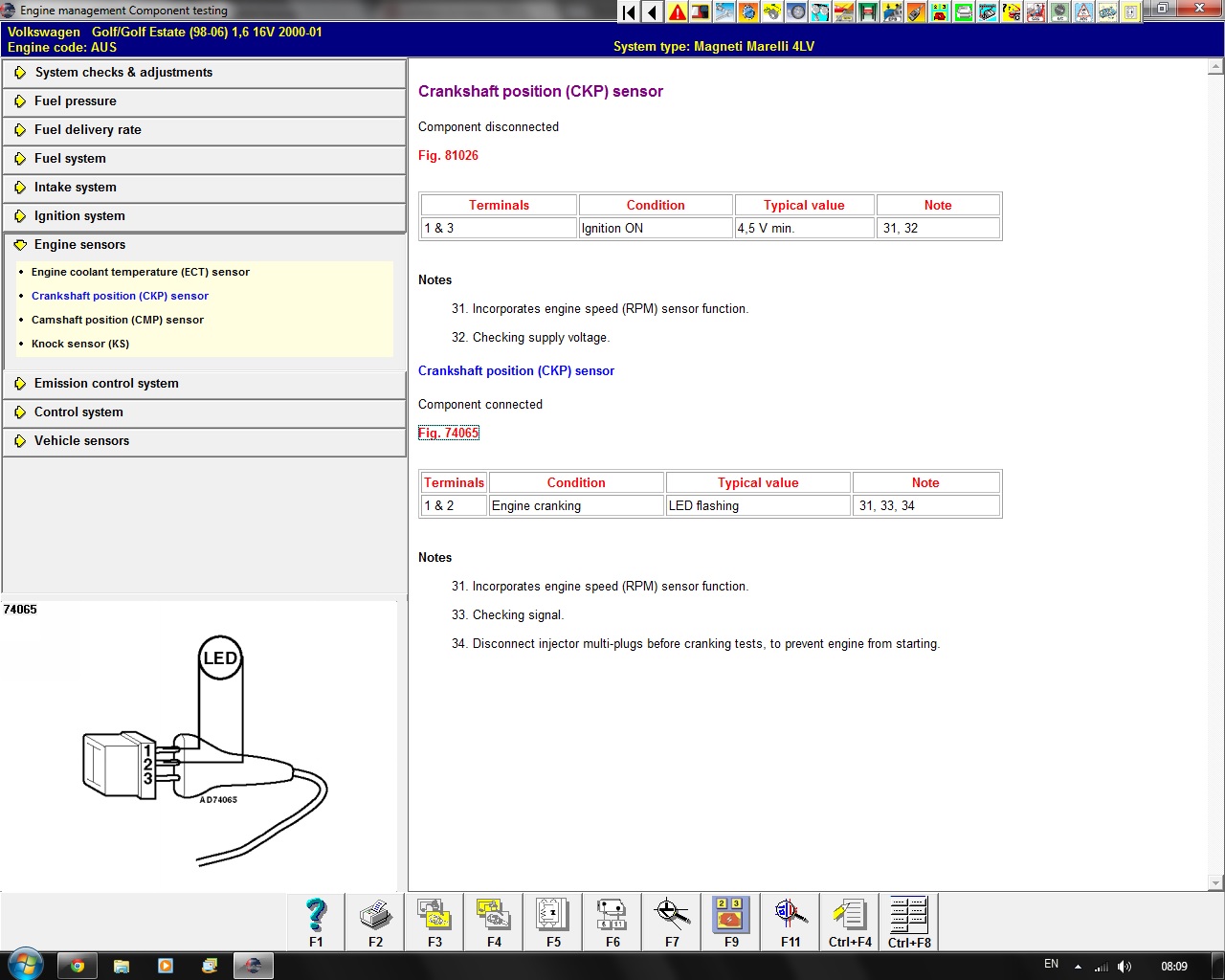Click the red warning triangle toolbar icon
The height and width of the screenshot is (980, 1225).
pyautogui.click(x=678, y=12)
